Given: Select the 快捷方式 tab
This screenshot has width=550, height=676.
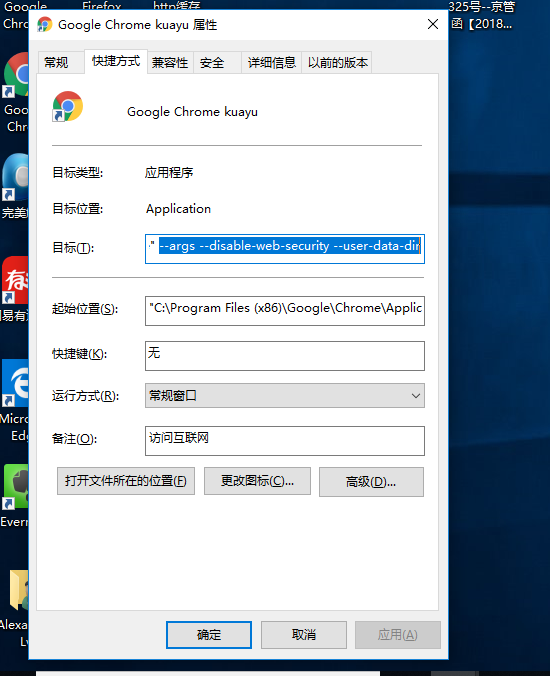Looking at the screenshot, I should (116, 62).
